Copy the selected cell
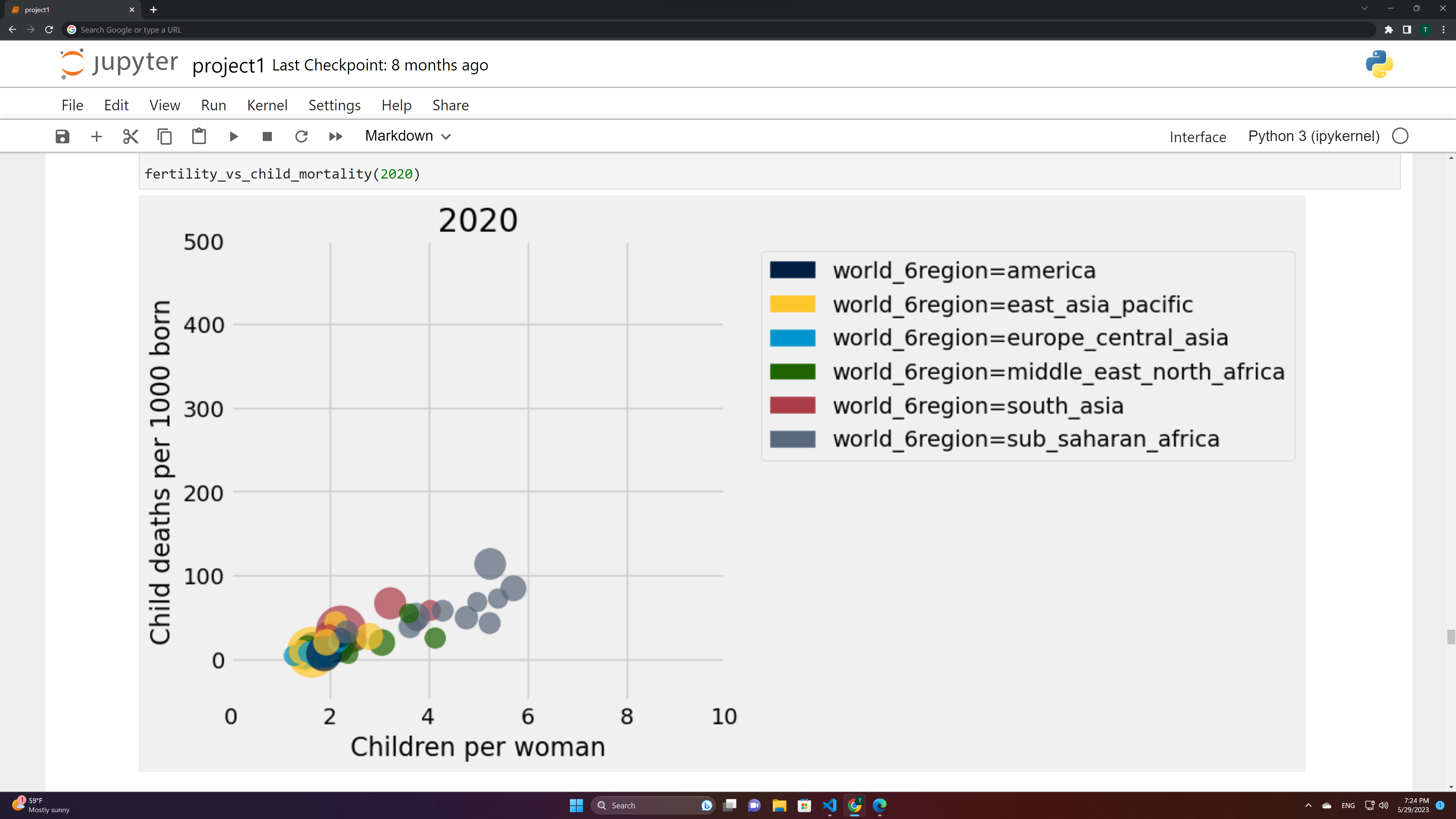Image resolution: width=1456 pixels, height=819 pixels. pos(165,136)
